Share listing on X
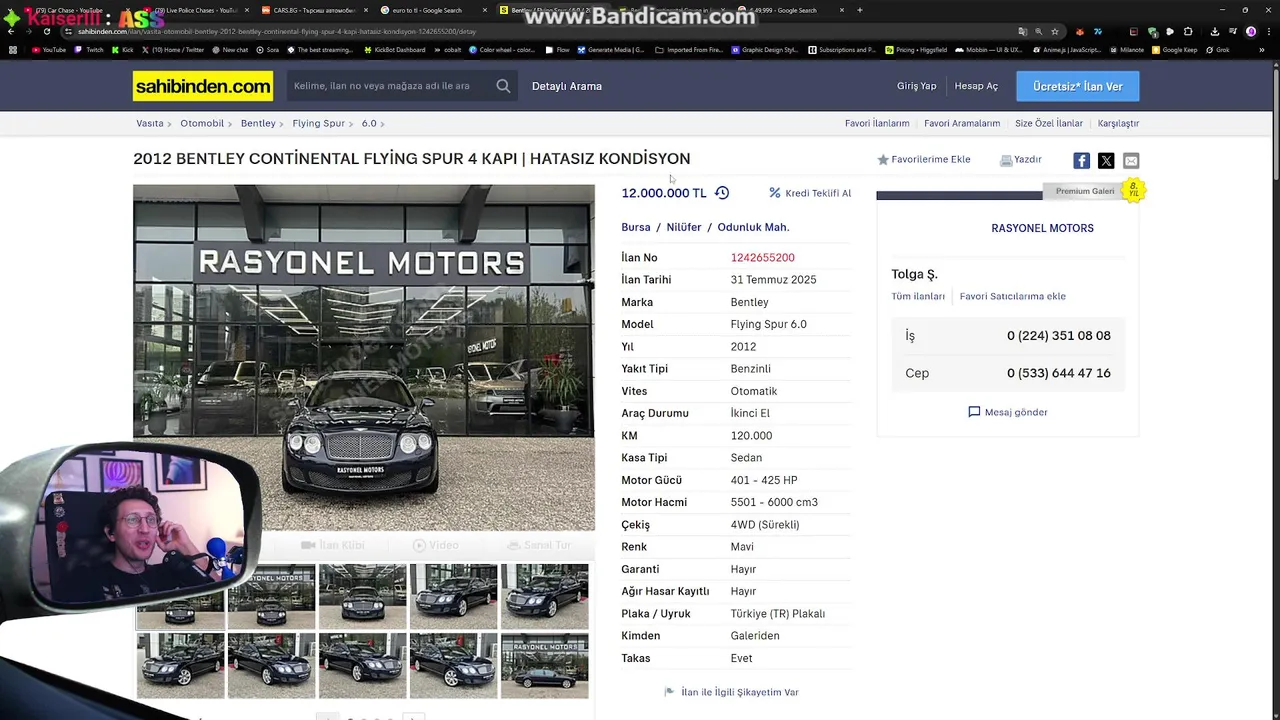This screenshot has height=720, width=1280. pos(1106,161)
